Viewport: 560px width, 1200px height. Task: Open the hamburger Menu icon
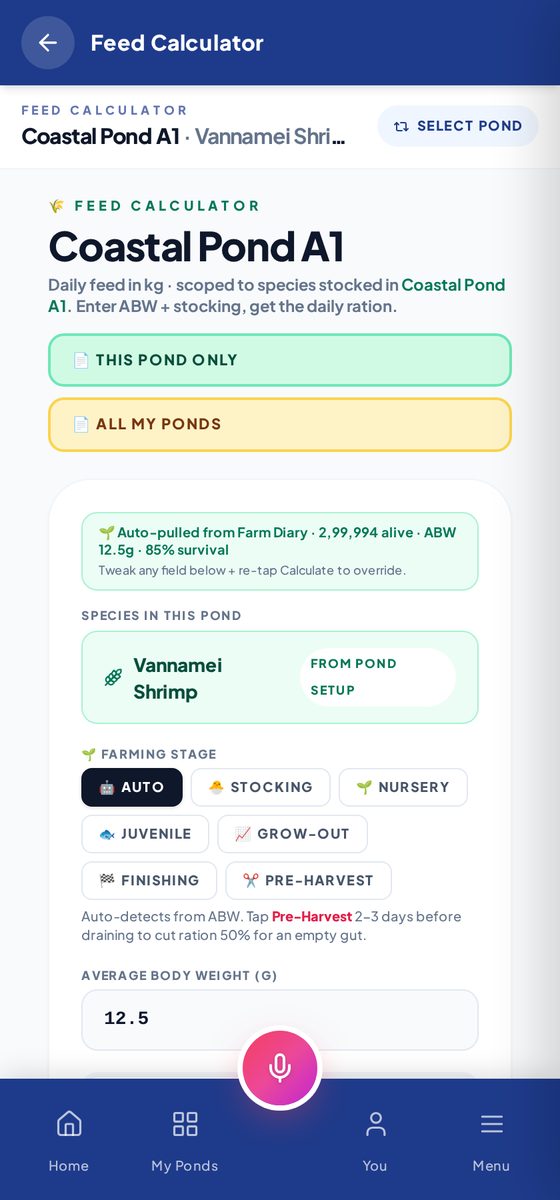point(491,1124)
